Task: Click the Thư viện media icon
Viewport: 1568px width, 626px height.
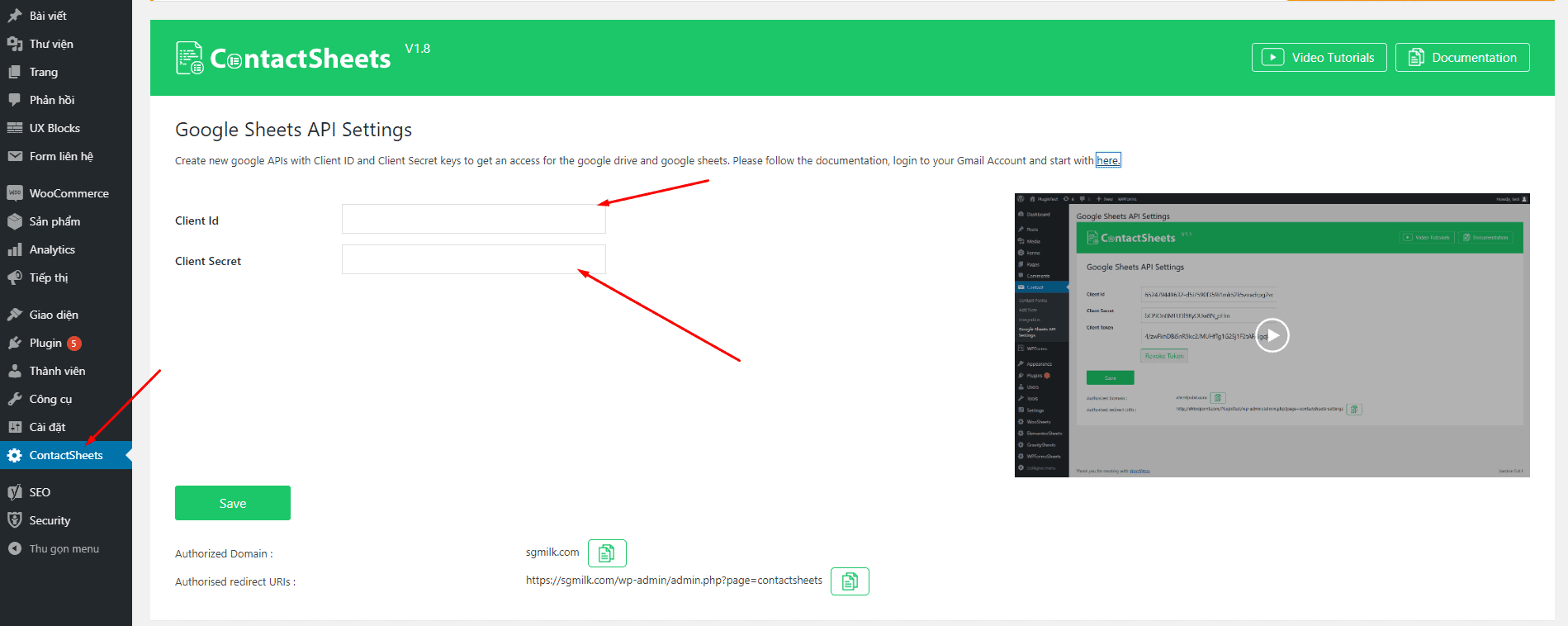Action: (x=15, y=44)
